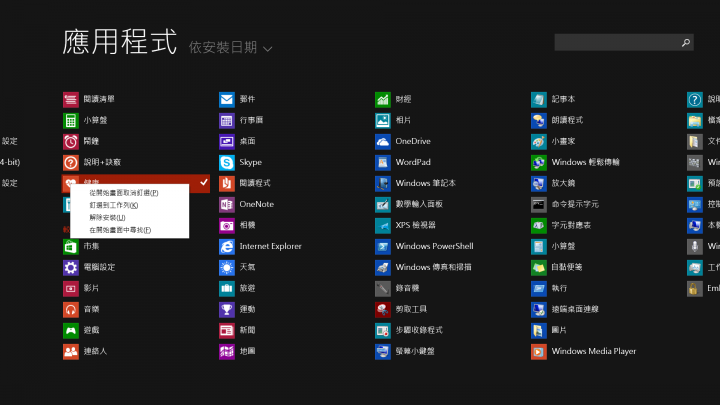Open the Sports (運動) trophy icon
Image resolution: width=720 pixels, height=405 pixels.
tap(227, 309)
